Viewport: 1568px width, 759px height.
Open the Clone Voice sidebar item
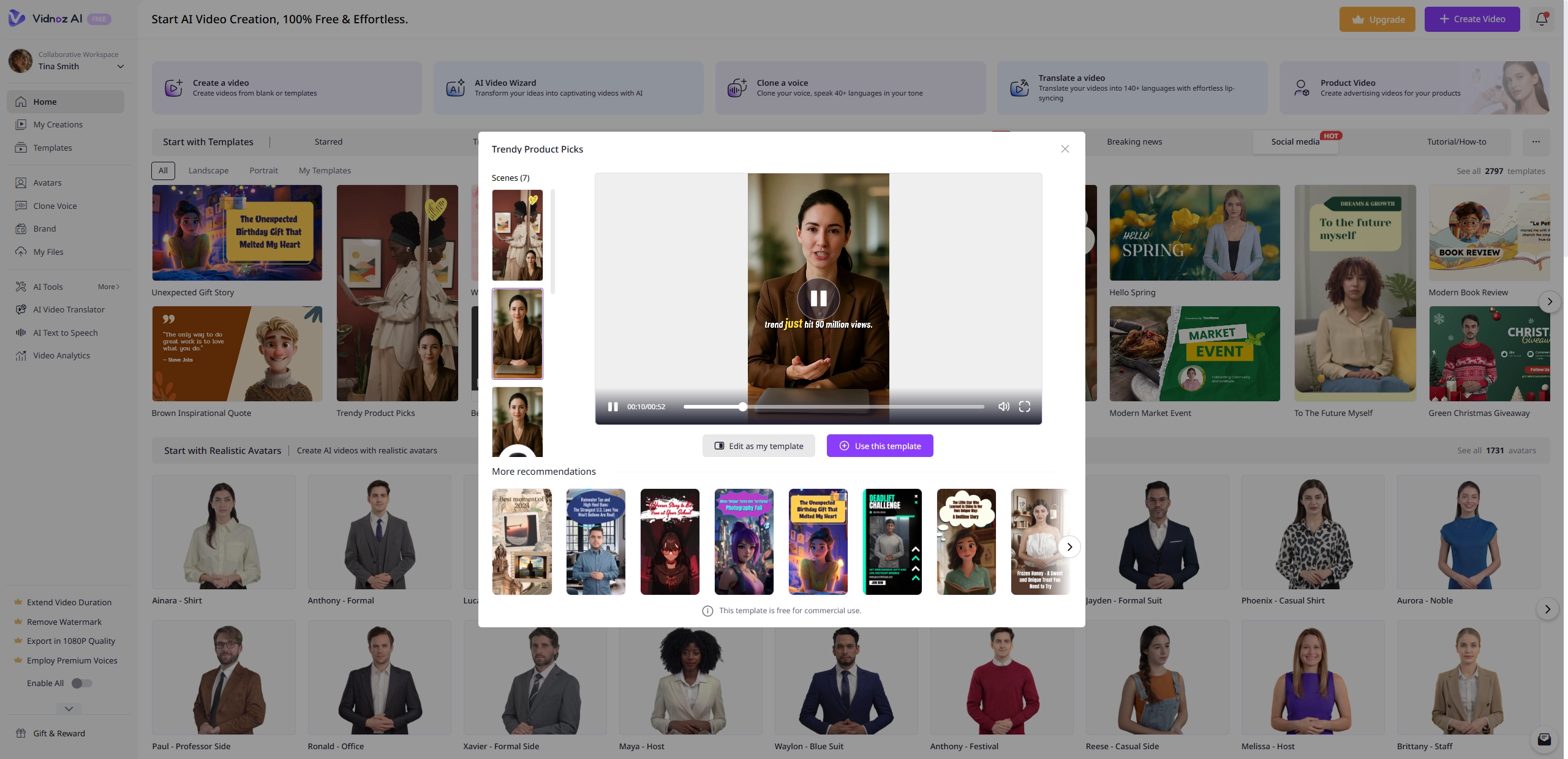click(x=55, y=206)
